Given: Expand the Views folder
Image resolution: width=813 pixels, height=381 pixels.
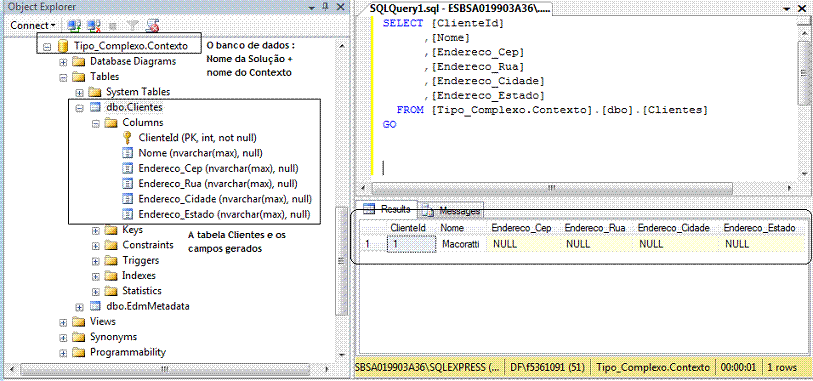Looking at the screenshot, I should tap(63, 322).
